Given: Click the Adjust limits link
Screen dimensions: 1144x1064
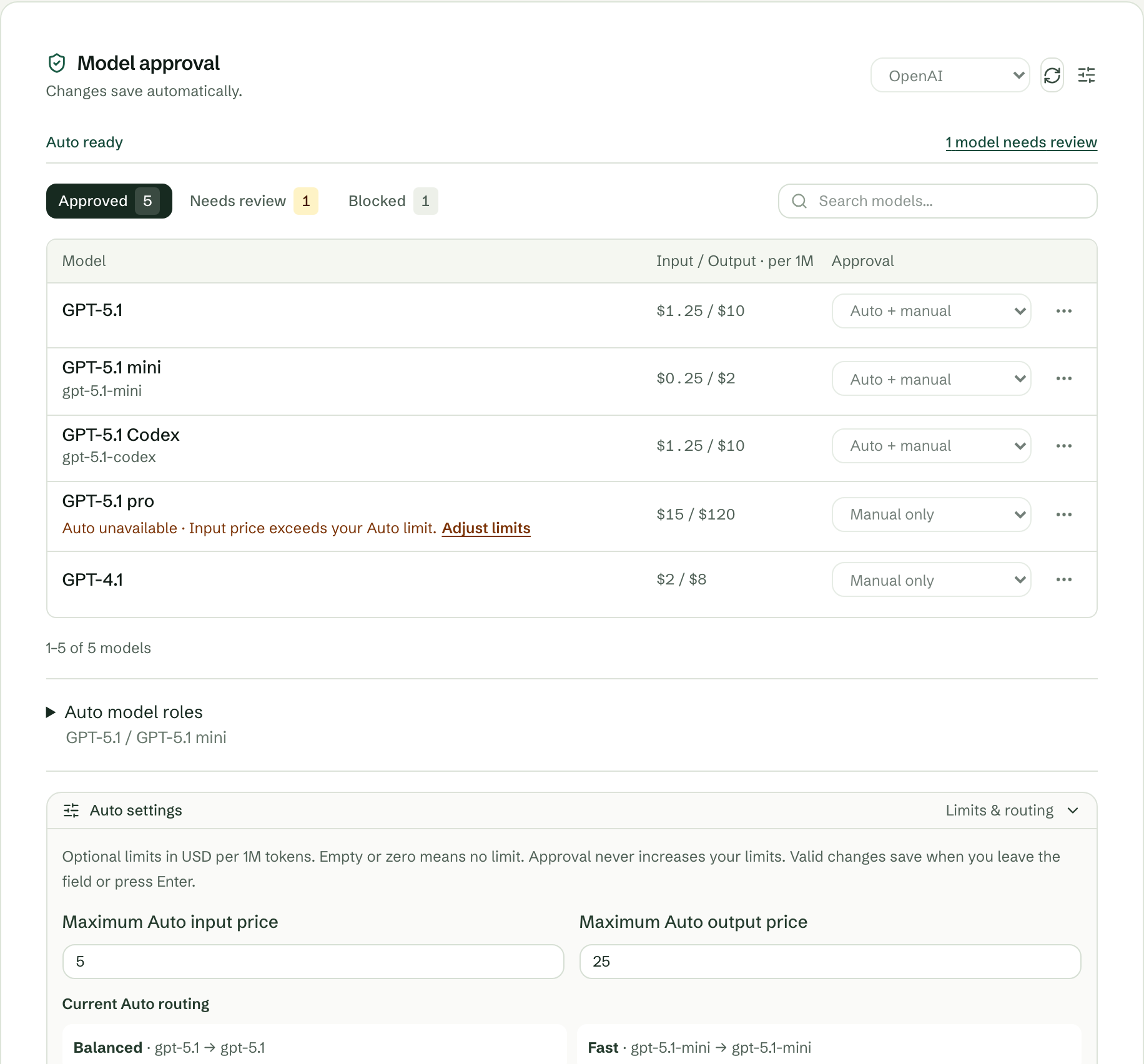Looking at the screenshot, I should pos(486,528).
